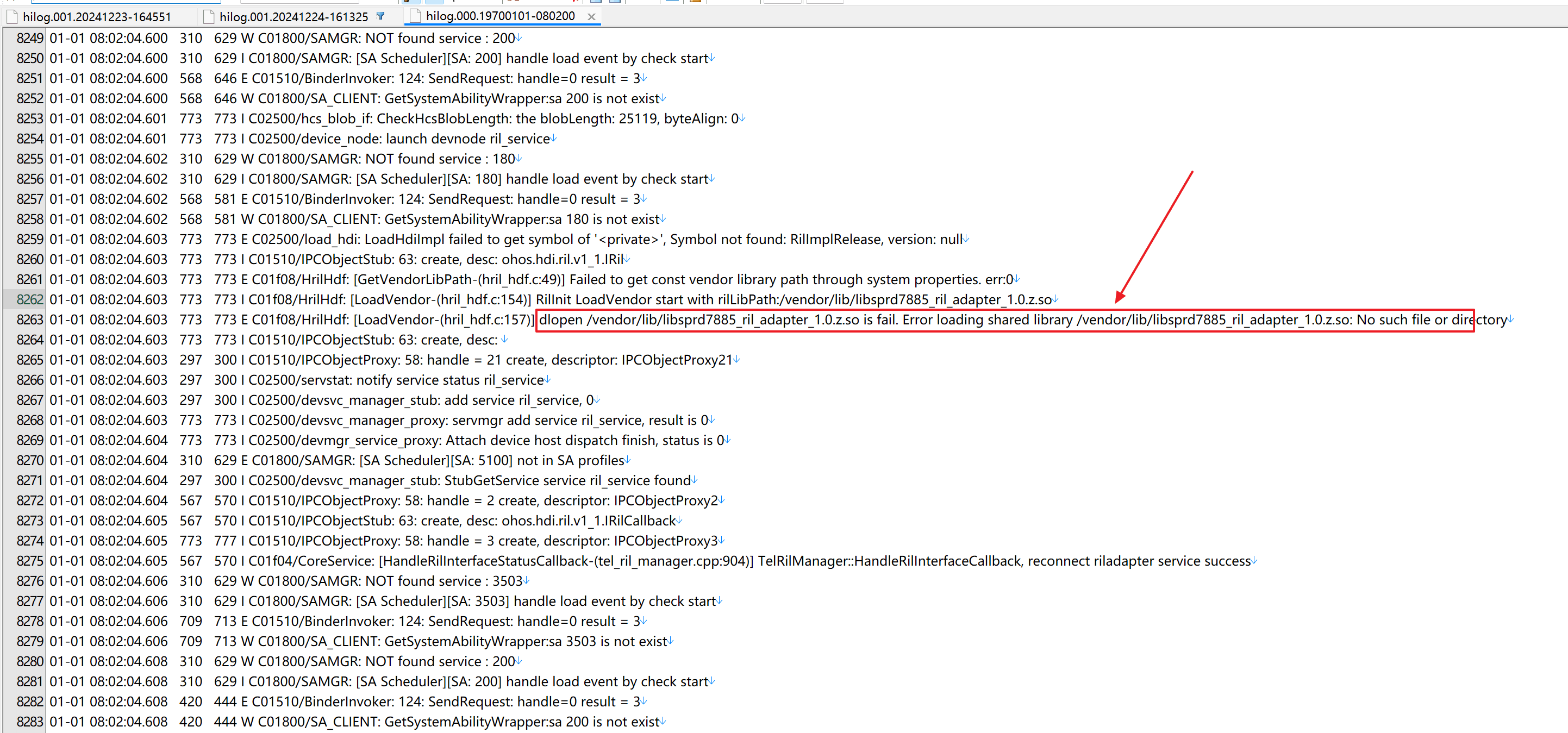Click 'StubGetService service ril_service found' text
Viewport: 1568px width, 733px height.
point(567,480)
